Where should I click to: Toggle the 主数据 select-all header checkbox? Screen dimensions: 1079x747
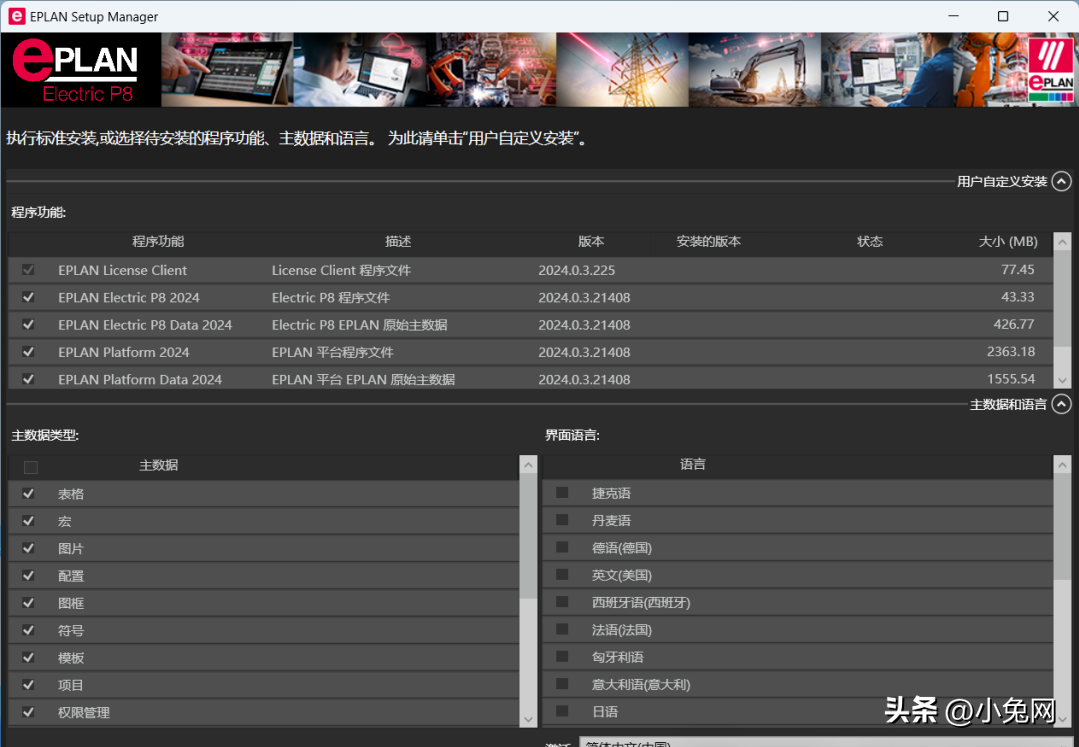click(30, 467)
